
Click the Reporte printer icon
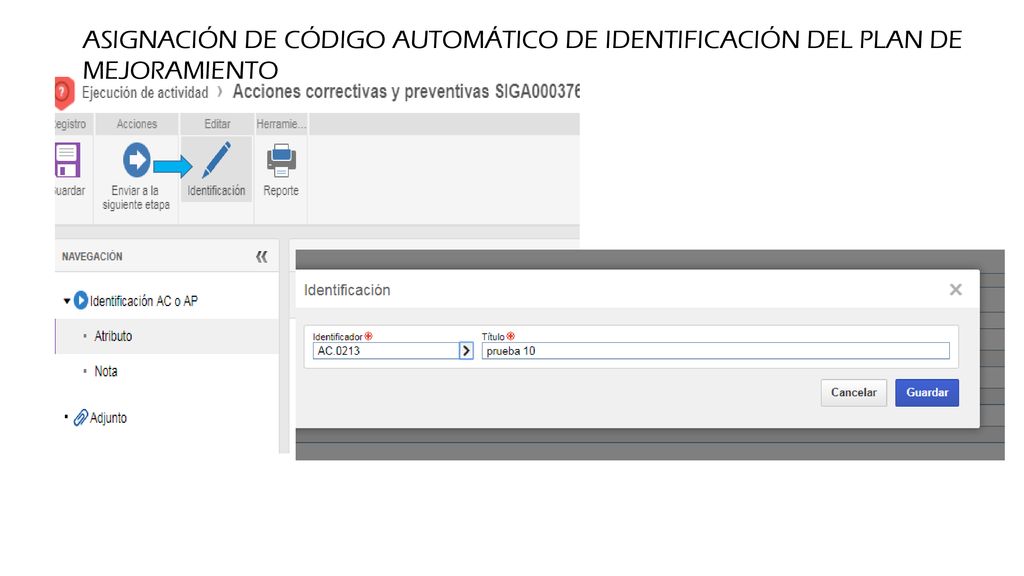pos(281,161)
